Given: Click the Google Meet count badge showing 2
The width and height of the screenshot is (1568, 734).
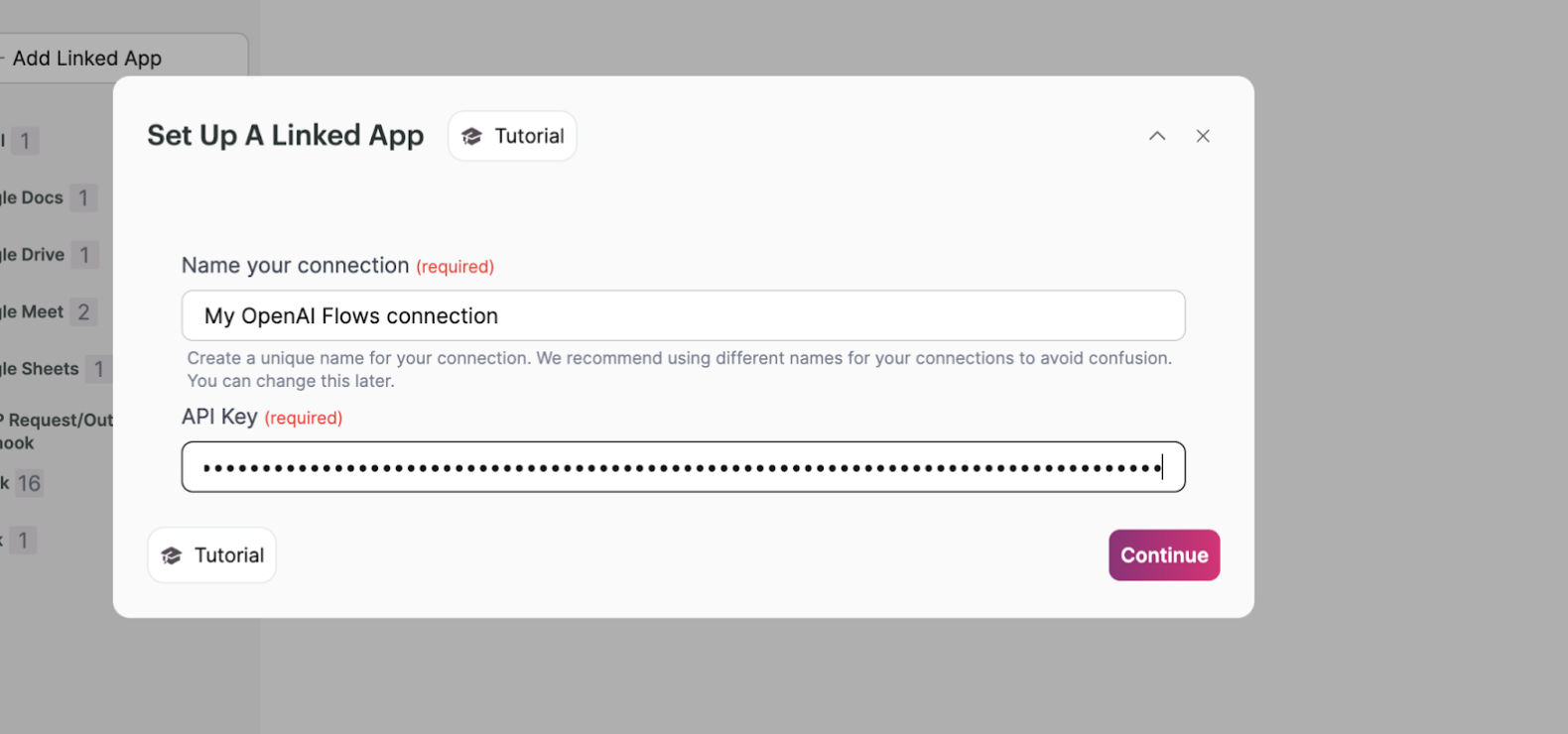Looking at the screenshot, I should [84, 312].
